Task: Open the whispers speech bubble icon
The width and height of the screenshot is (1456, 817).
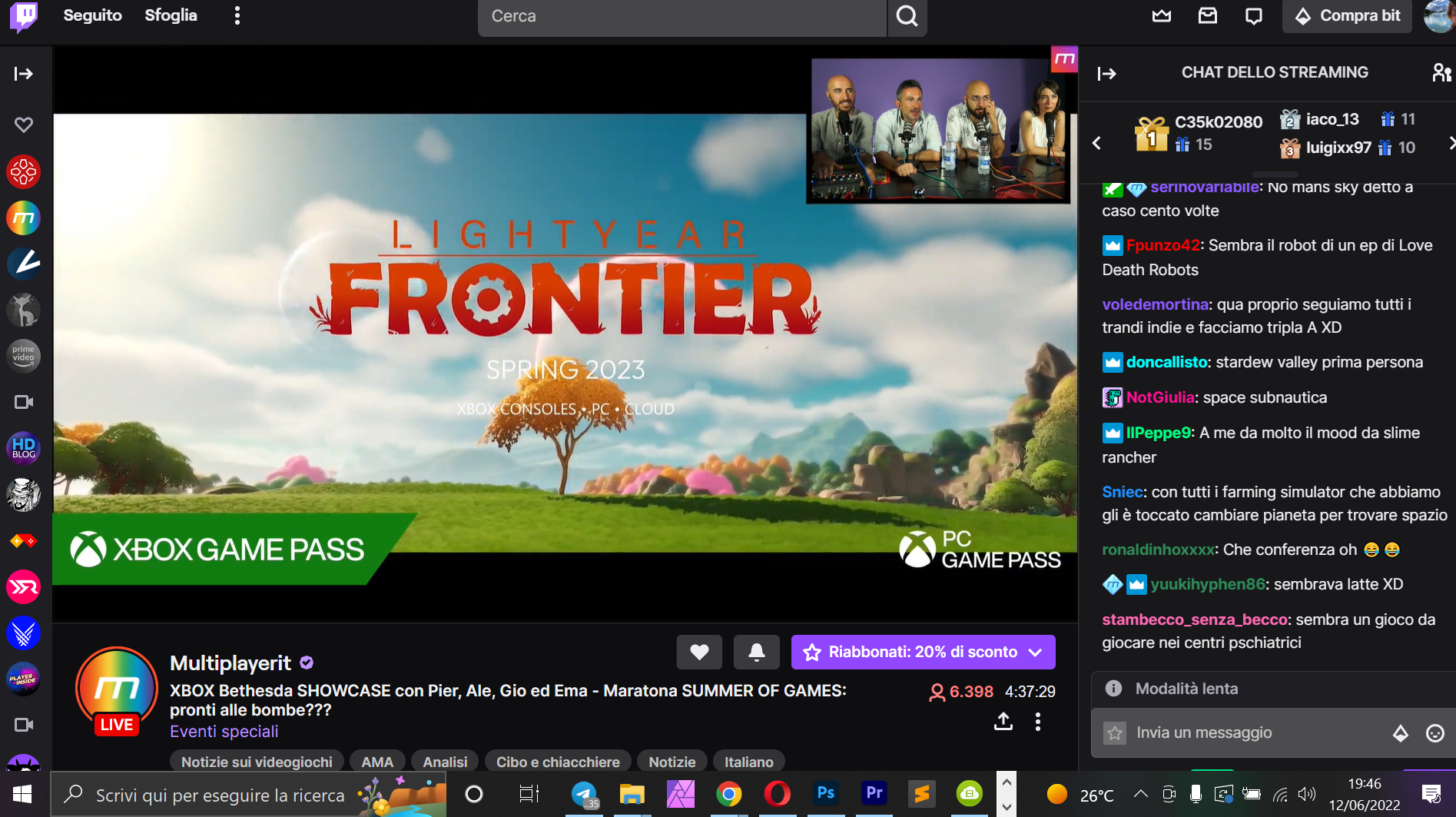Action: point(1254,15)
